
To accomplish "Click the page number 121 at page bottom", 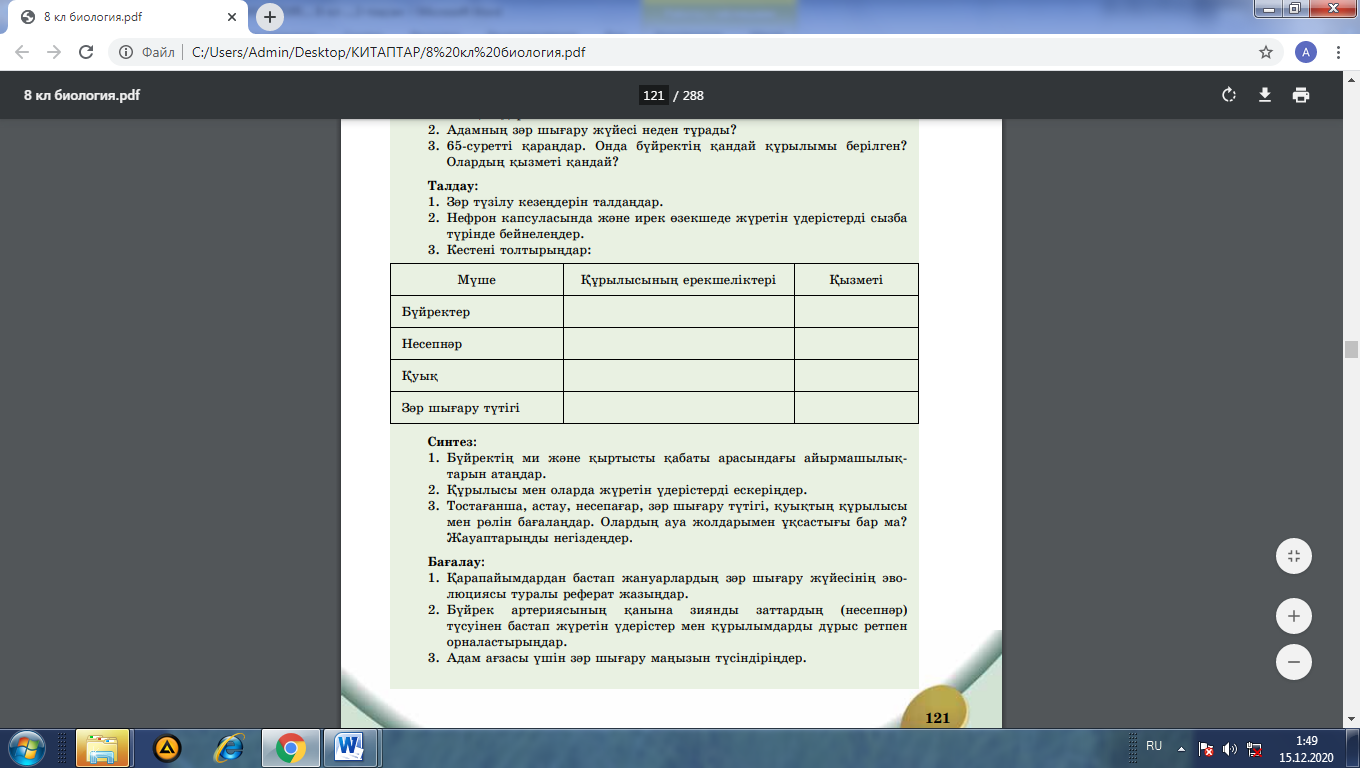I will (937, 718).
